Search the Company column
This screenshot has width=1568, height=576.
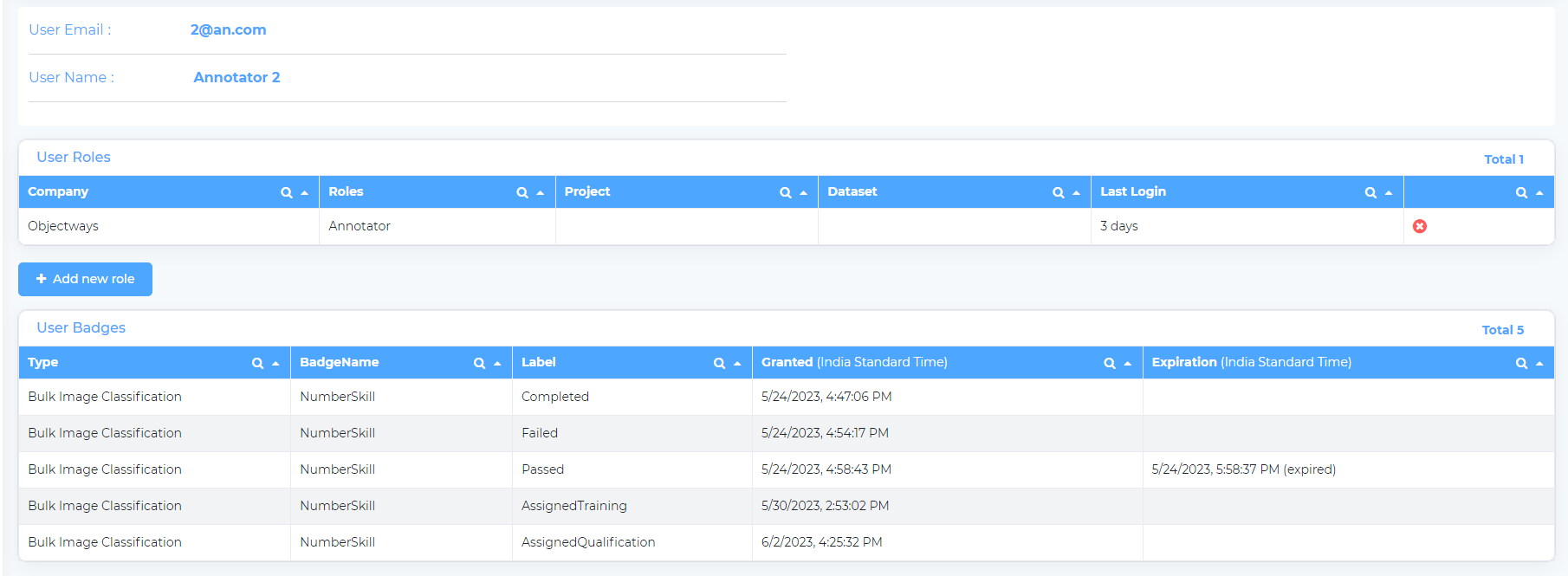click(286, 192)
